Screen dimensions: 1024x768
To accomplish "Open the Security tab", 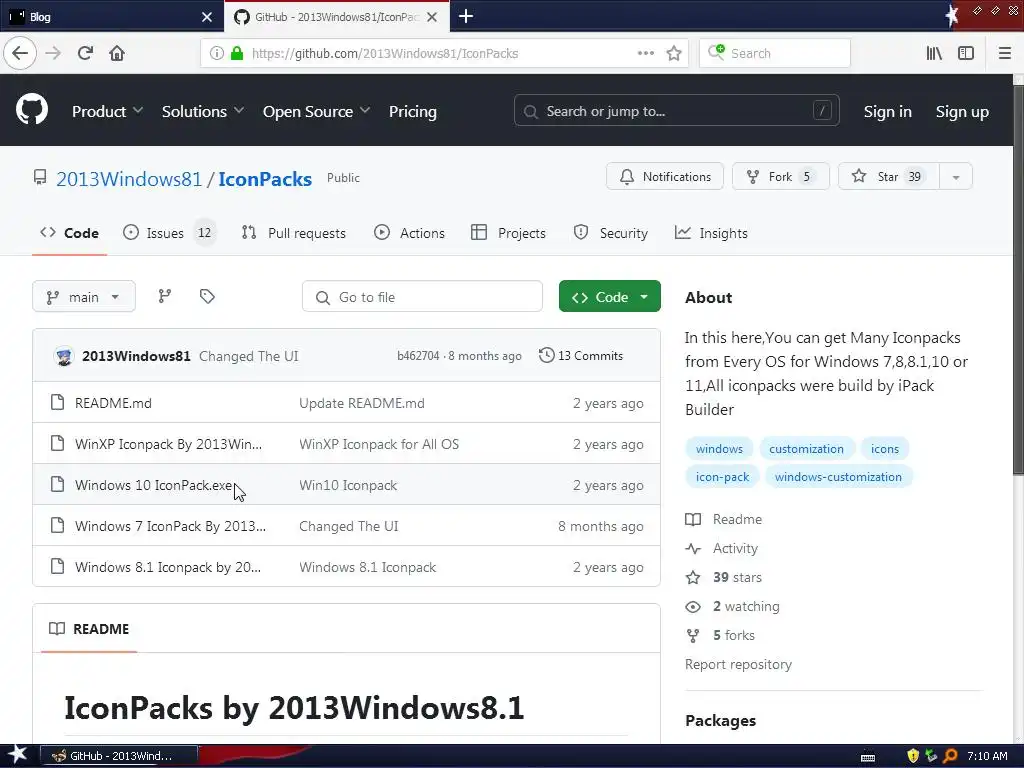I will [611, 233].
